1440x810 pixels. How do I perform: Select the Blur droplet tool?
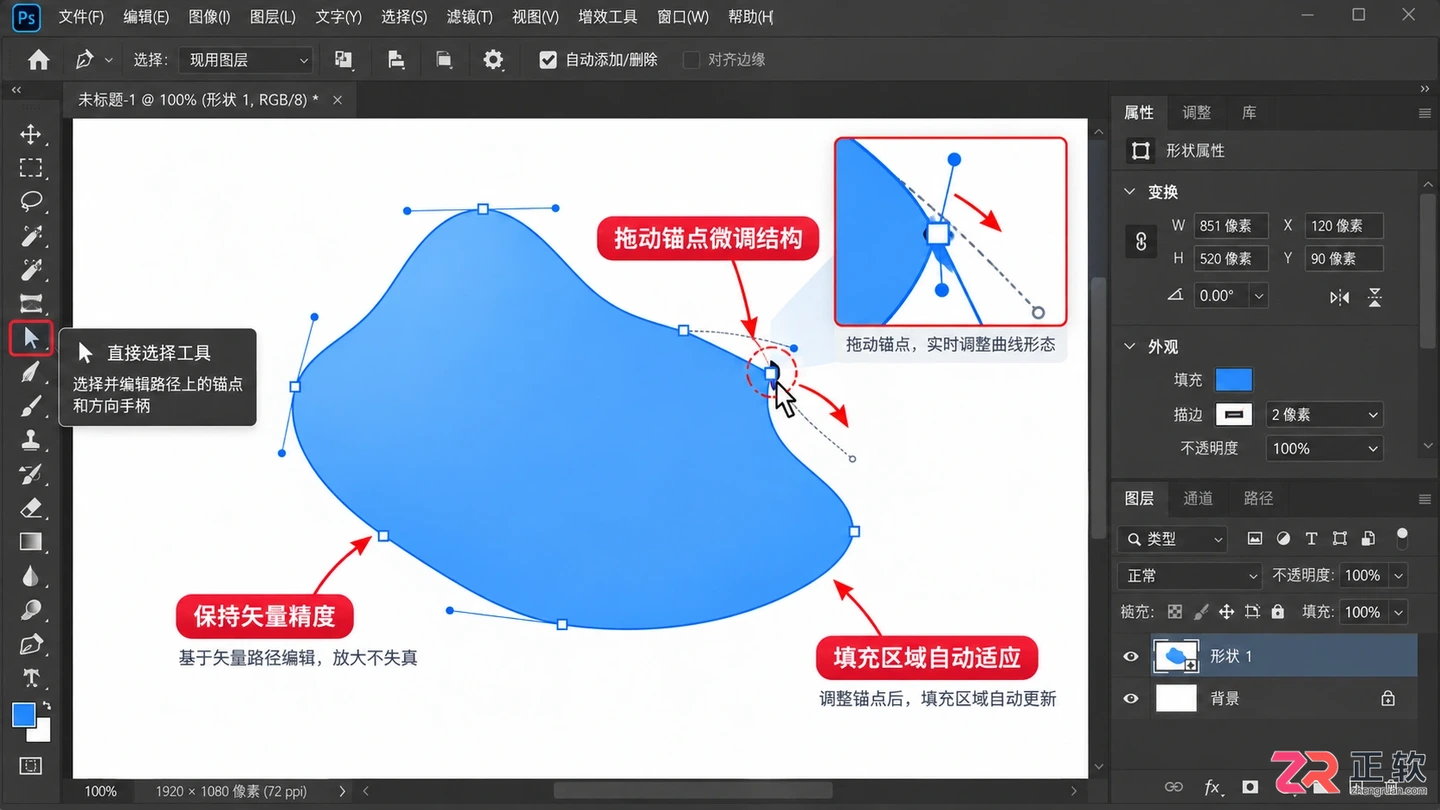tap(31, 576)
